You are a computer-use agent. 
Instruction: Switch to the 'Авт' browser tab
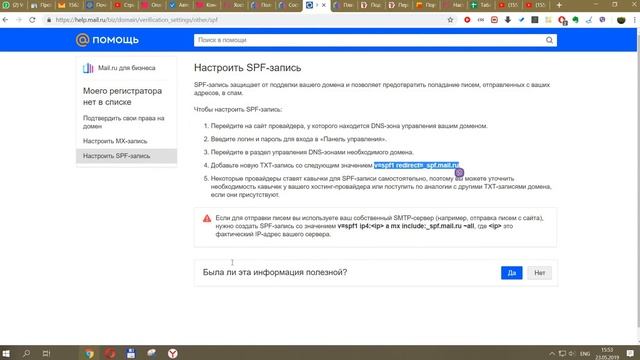coord(179,5)
